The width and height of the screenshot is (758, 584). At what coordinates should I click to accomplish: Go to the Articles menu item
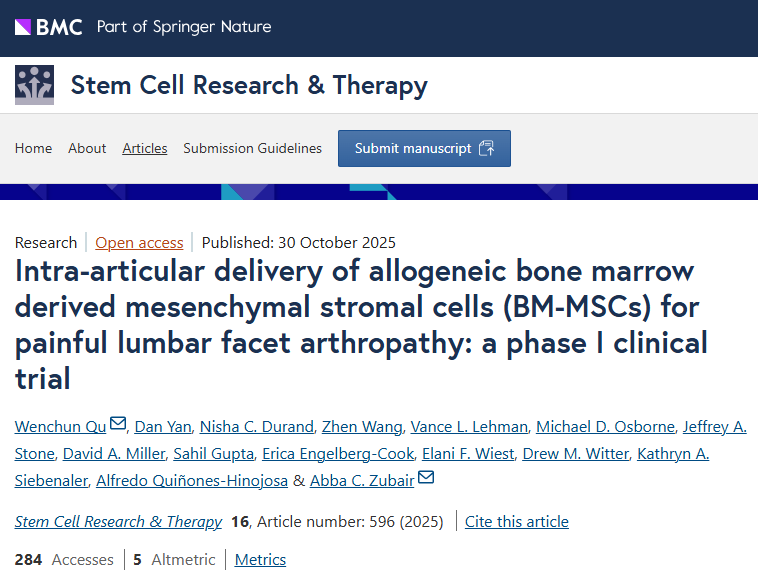[145, 148]
